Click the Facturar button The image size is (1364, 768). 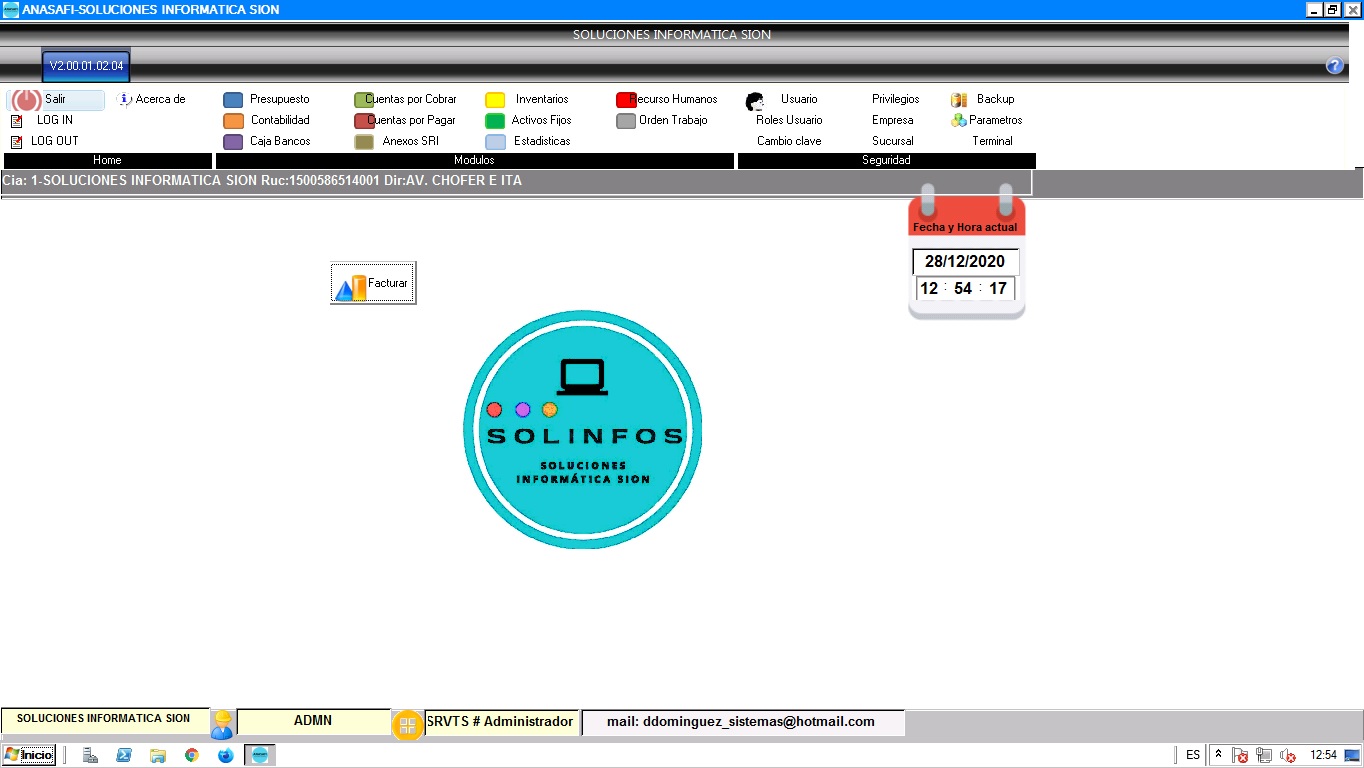click(373, 284)
